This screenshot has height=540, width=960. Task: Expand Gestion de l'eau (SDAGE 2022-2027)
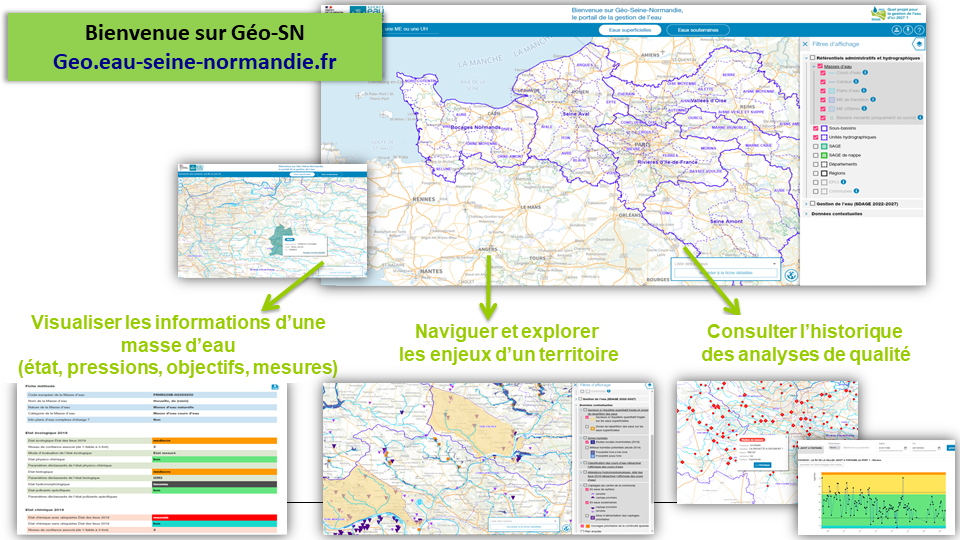806,204
